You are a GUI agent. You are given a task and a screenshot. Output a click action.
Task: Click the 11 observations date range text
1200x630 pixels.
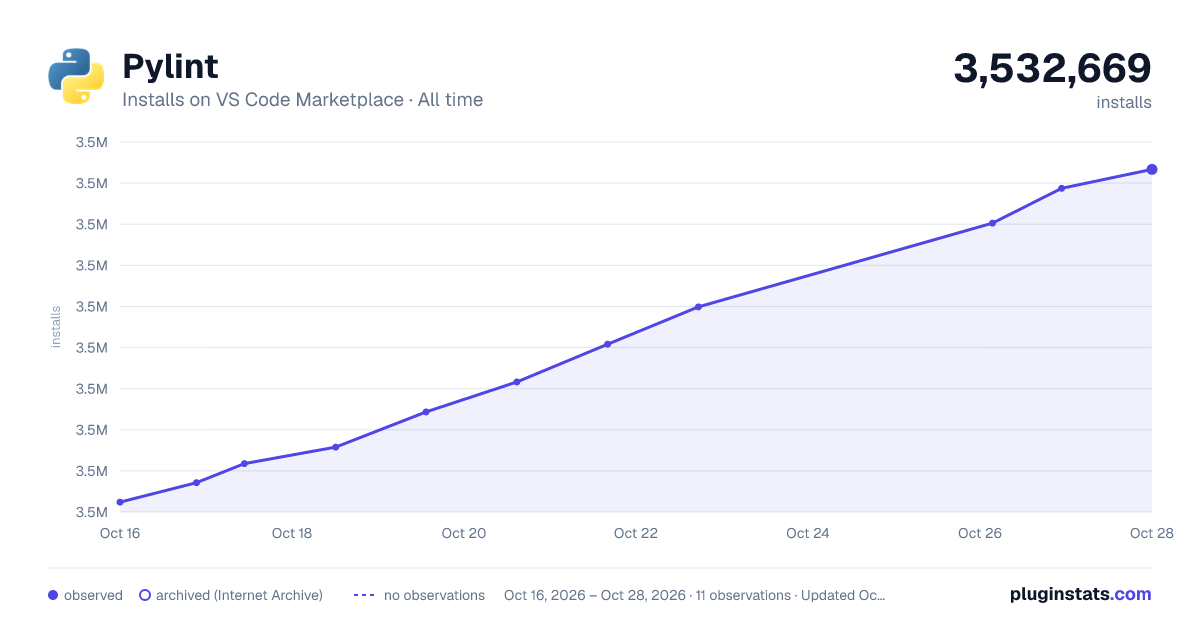tap(695, 595)
